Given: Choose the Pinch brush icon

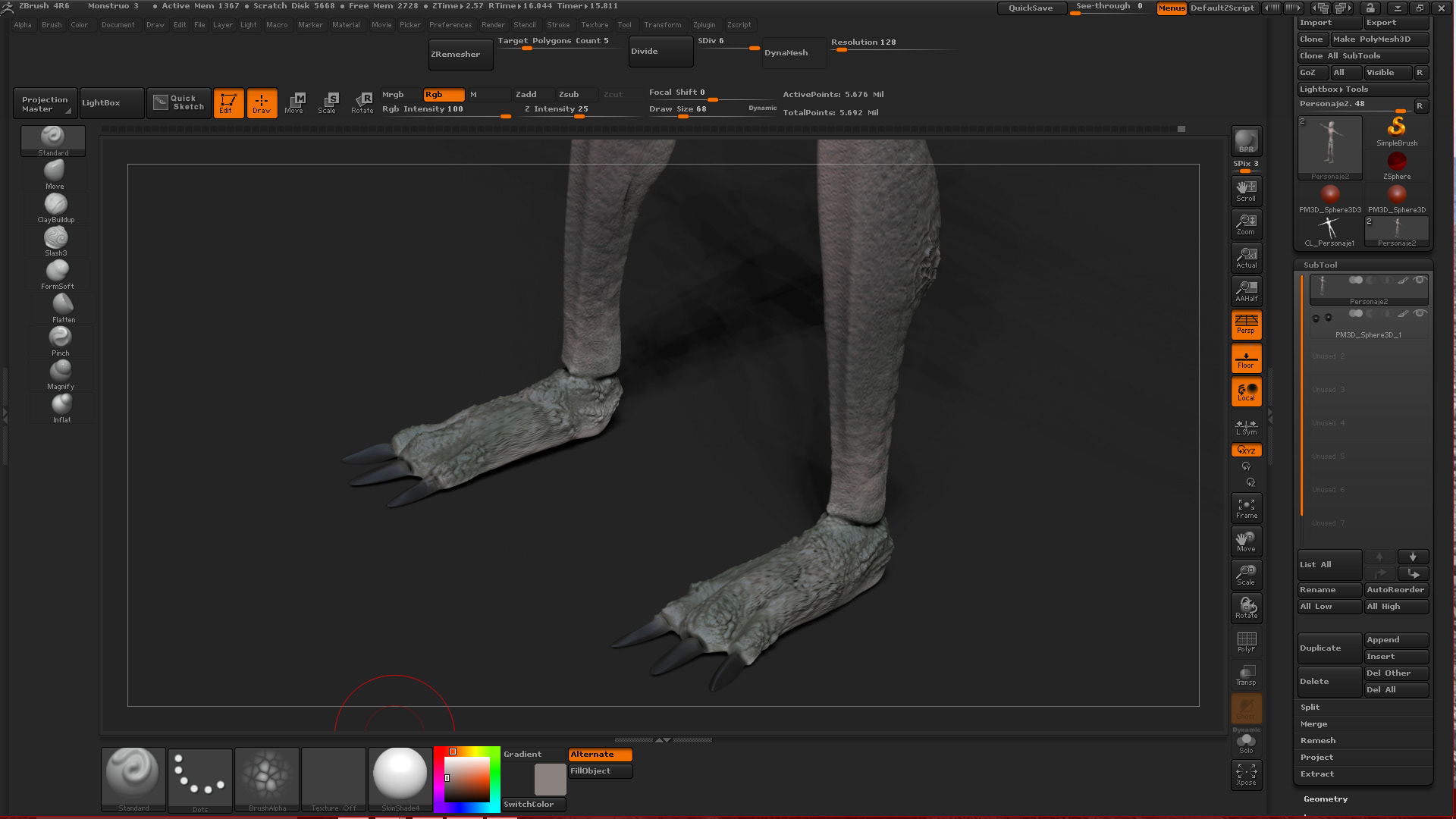Looking at the screenshot, I should pos(60,340).
